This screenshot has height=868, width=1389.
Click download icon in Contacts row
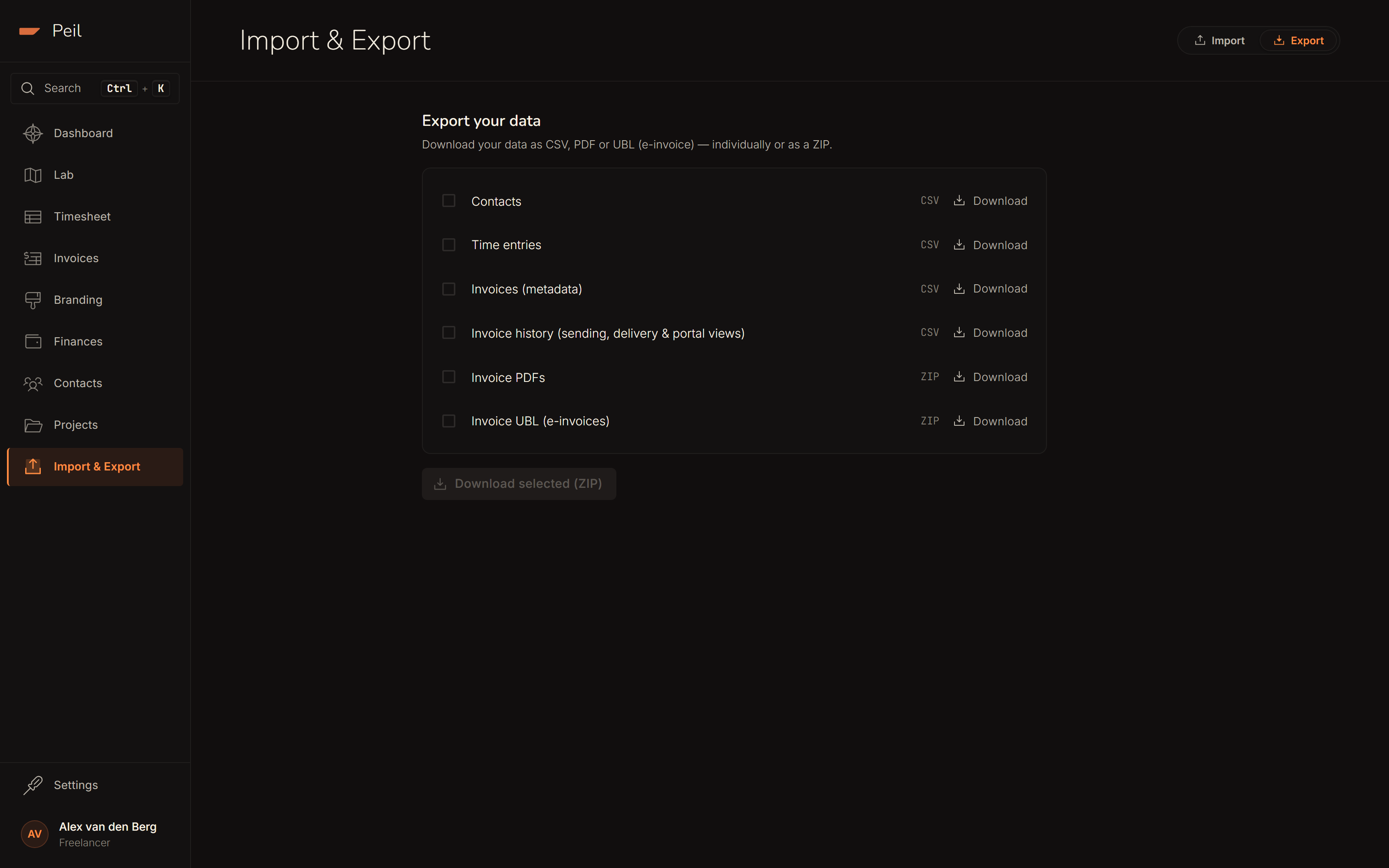point(959,201)
